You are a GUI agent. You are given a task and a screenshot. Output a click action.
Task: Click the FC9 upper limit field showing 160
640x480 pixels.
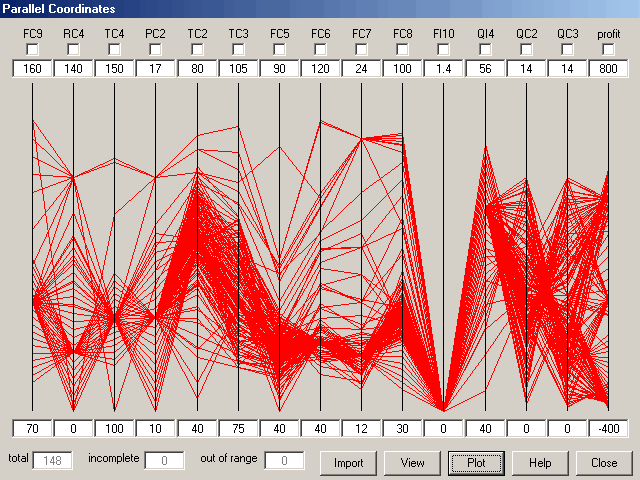tap(33, 69)
